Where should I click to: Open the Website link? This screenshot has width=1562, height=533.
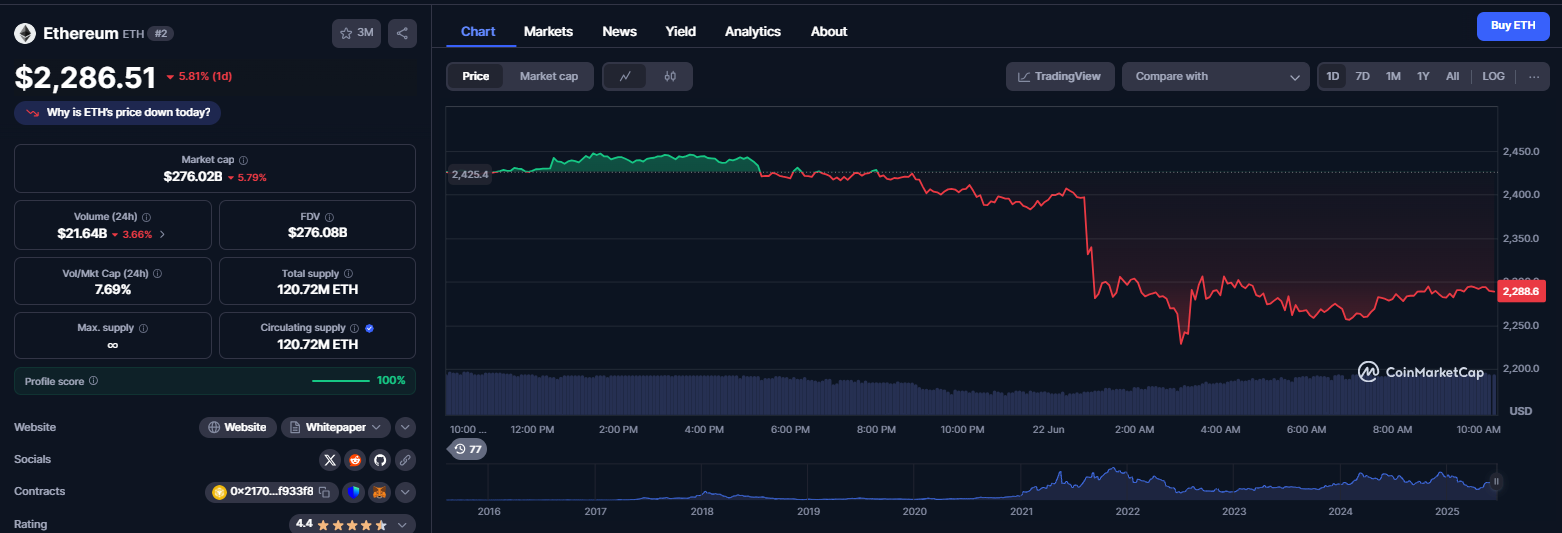(238, 427)
